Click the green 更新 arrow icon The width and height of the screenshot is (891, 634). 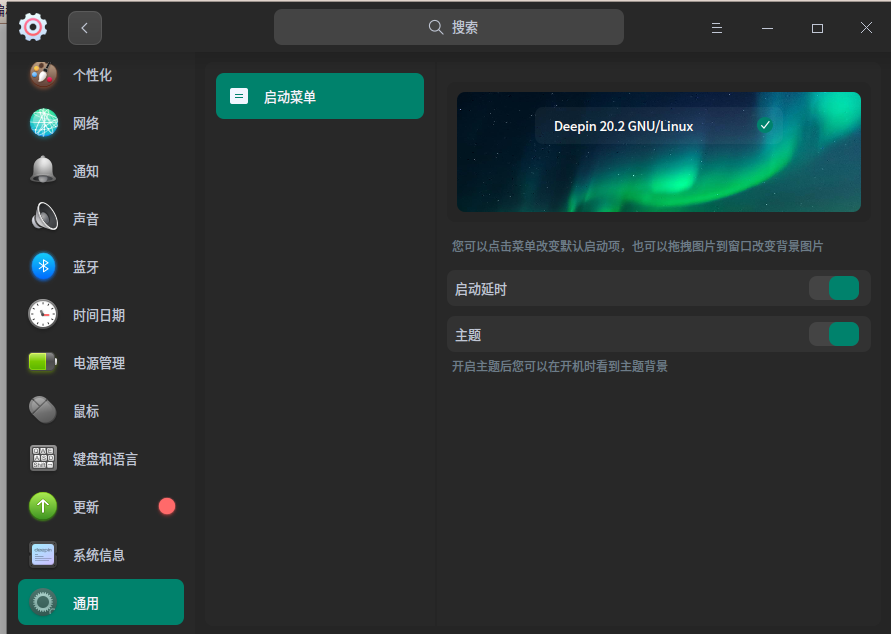(43, 506)
